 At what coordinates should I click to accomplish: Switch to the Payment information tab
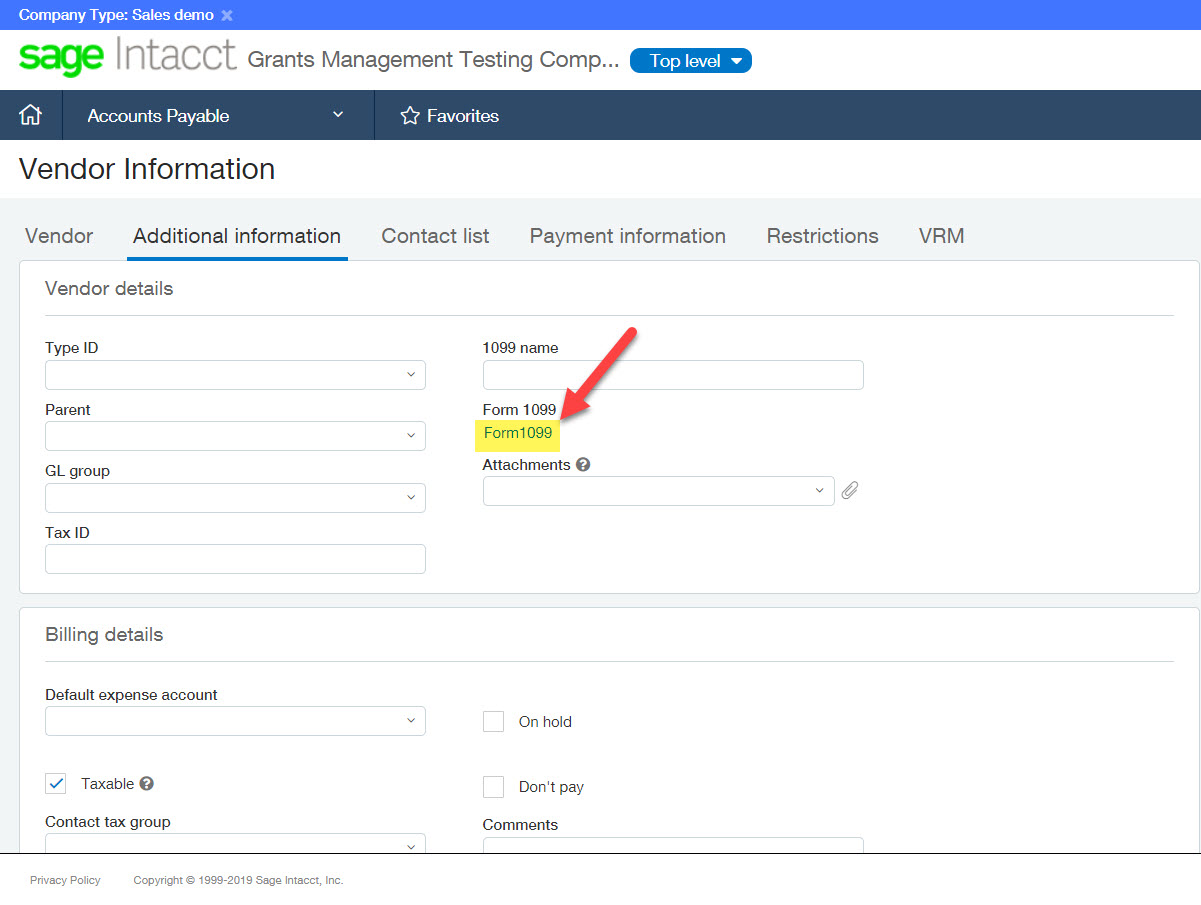[x=627, y=236]
